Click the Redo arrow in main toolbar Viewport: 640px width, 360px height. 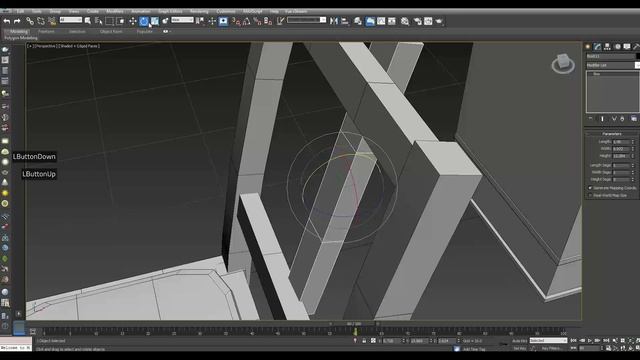click(17, 21)
